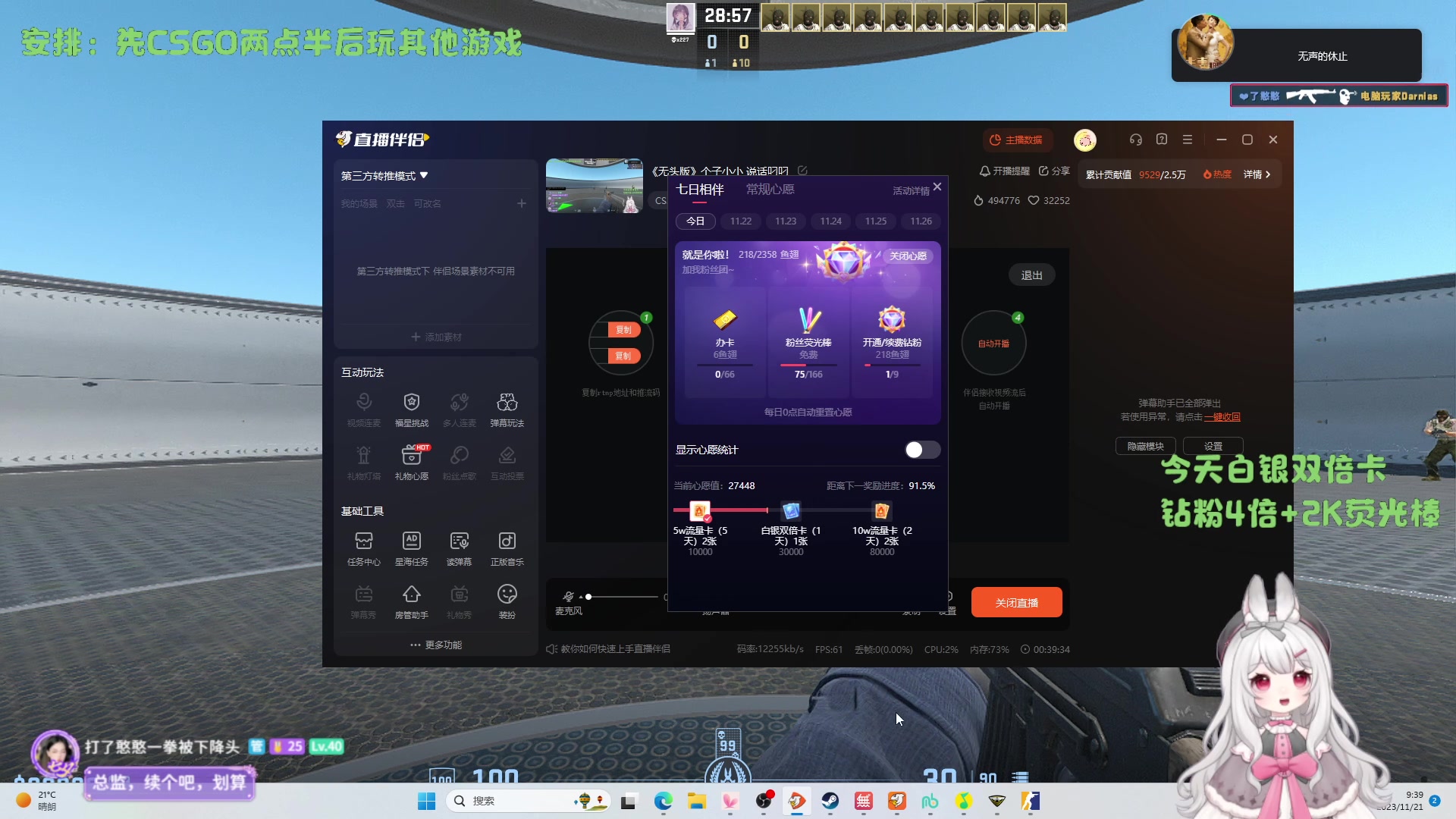Open 礼物灯塔 feature
The width and height of the screenshot is (1456, 819).
click(x=364, y=463)
